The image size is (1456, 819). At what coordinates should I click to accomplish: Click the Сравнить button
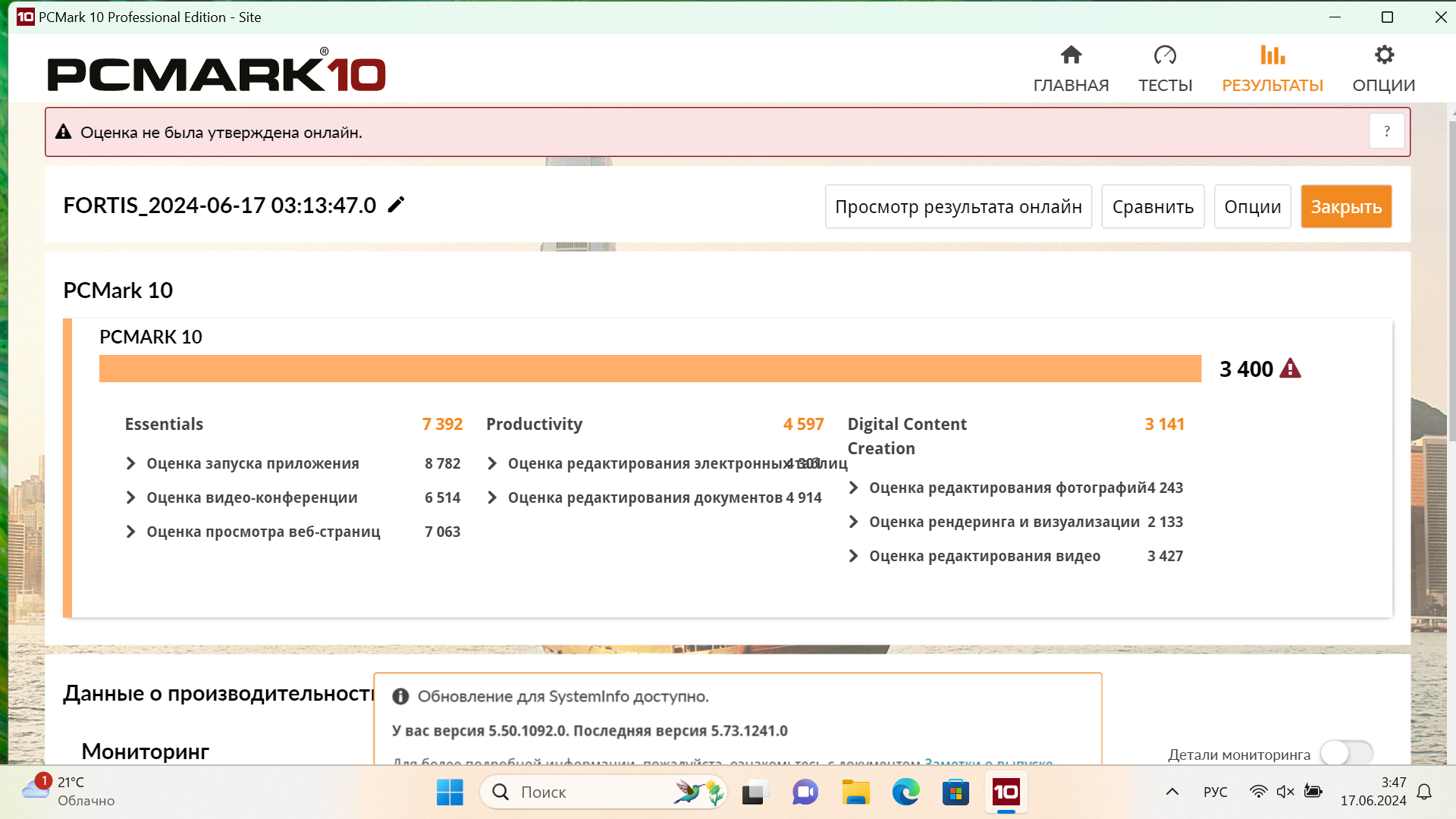(1153, 206)
